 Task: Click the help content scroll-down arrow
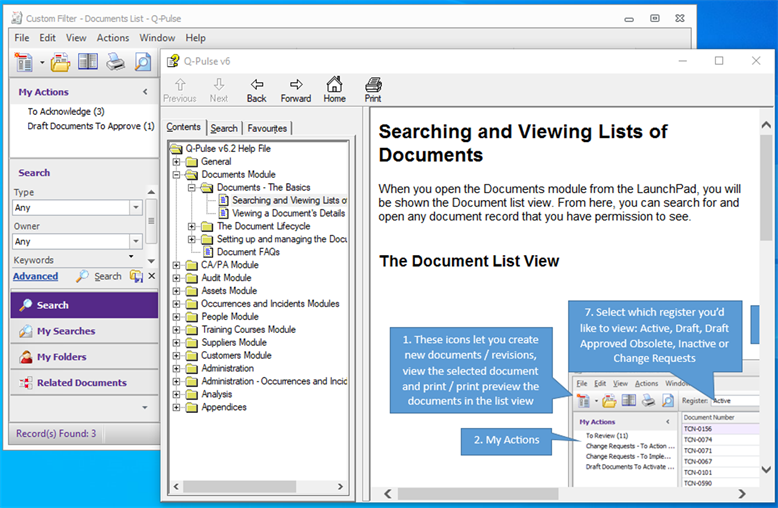(x=766, y=469)
